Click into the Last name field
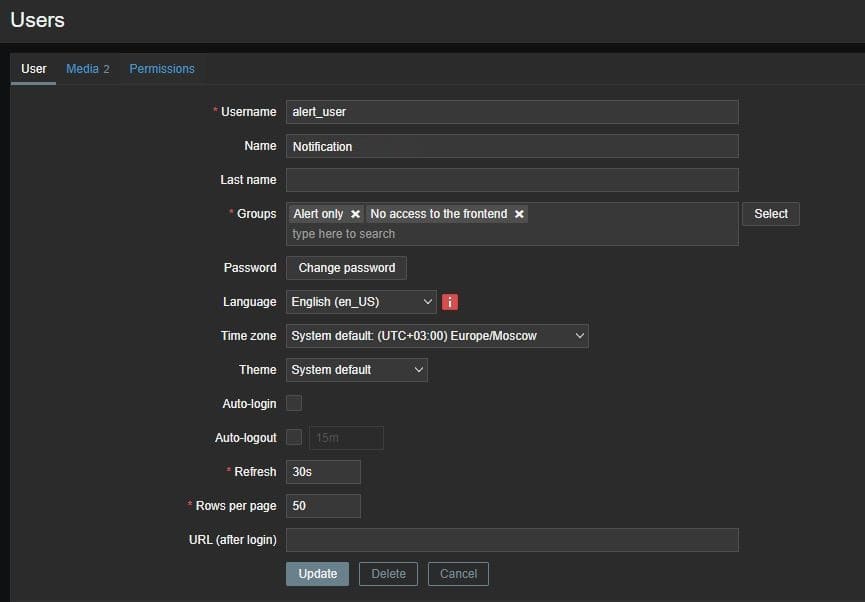The image size is (865, 602). pyautogui.click(x=512, y=180)
